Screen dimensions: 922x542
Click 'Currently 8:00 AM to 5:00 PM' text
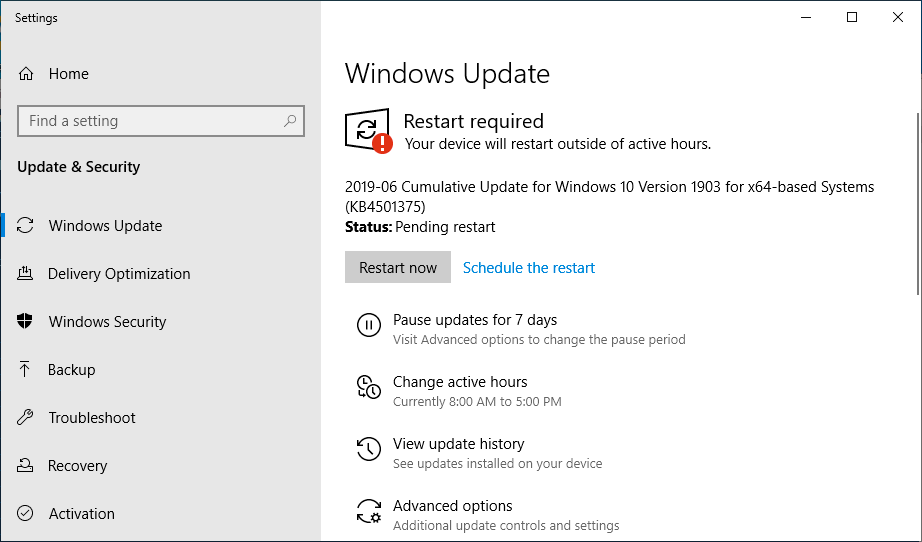point(477,402)
